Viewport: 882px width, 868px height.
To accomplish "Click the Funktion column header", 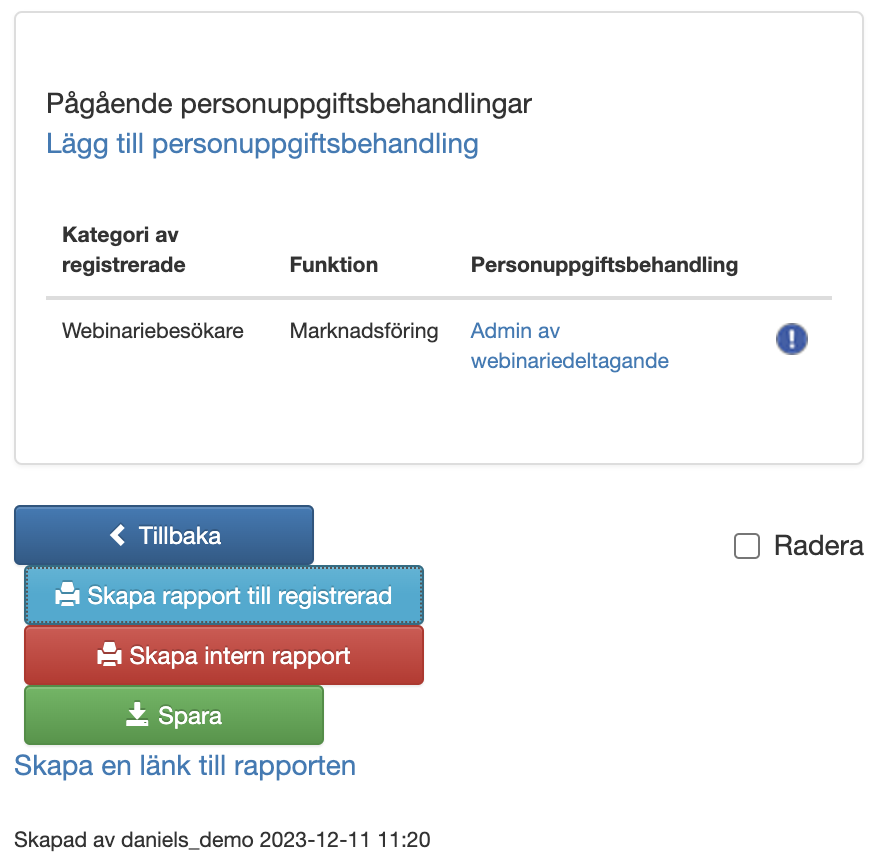I will [334, 265].
